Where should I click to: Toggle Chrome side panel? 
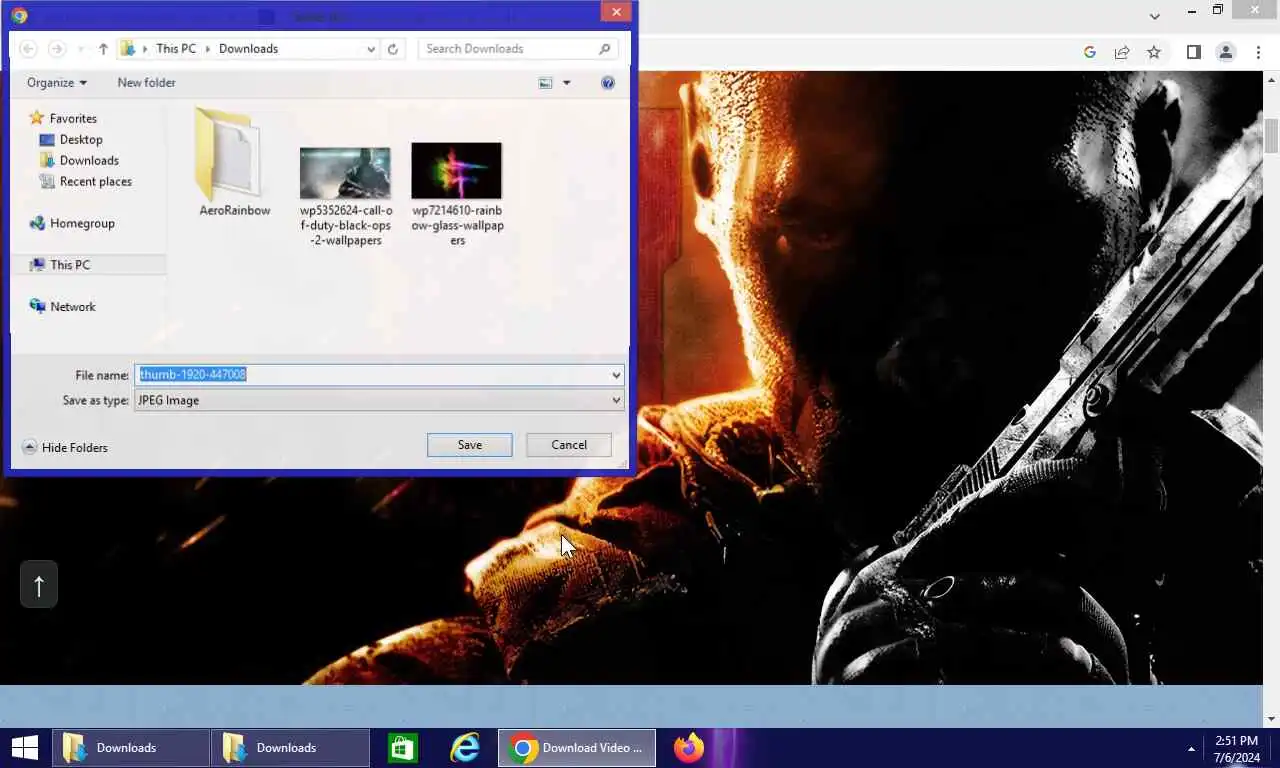tap(1193, 52)
